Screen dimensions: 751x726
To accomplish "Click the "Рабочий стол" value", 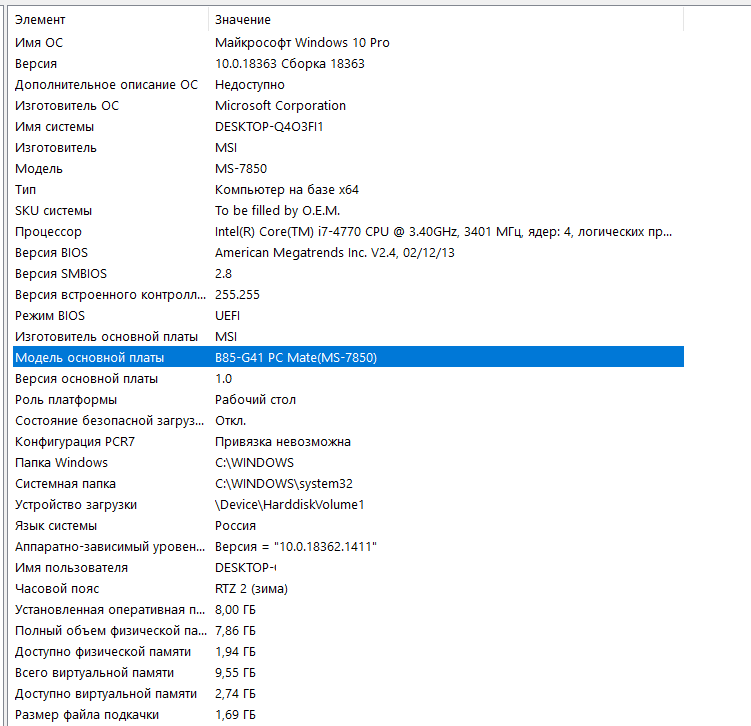I will 255,399.
